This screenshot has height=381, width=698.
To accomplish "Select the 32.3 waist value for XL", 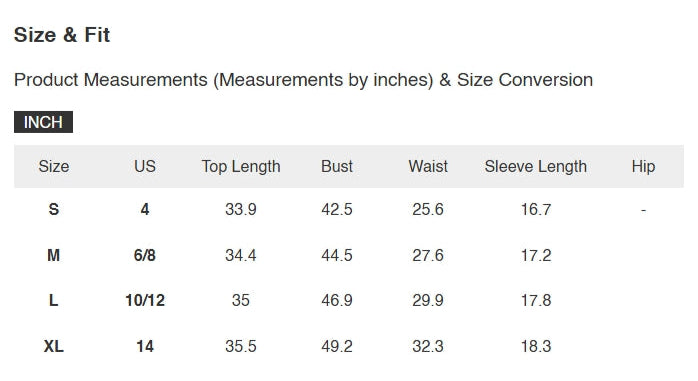I will 428,346.
